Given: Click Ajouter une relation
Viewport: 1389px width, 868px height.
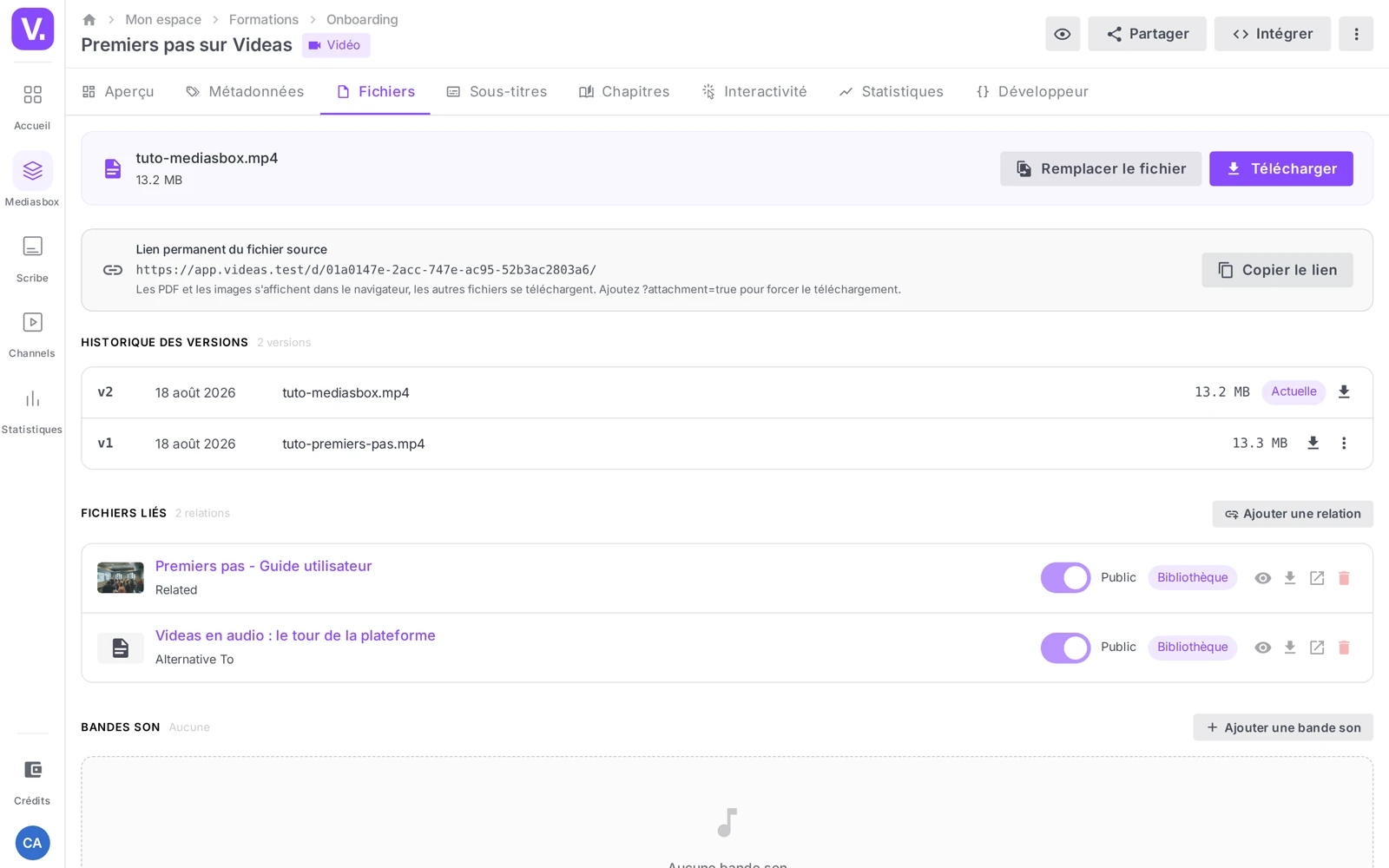Looking at the screenshot, I should [1293, 514].
